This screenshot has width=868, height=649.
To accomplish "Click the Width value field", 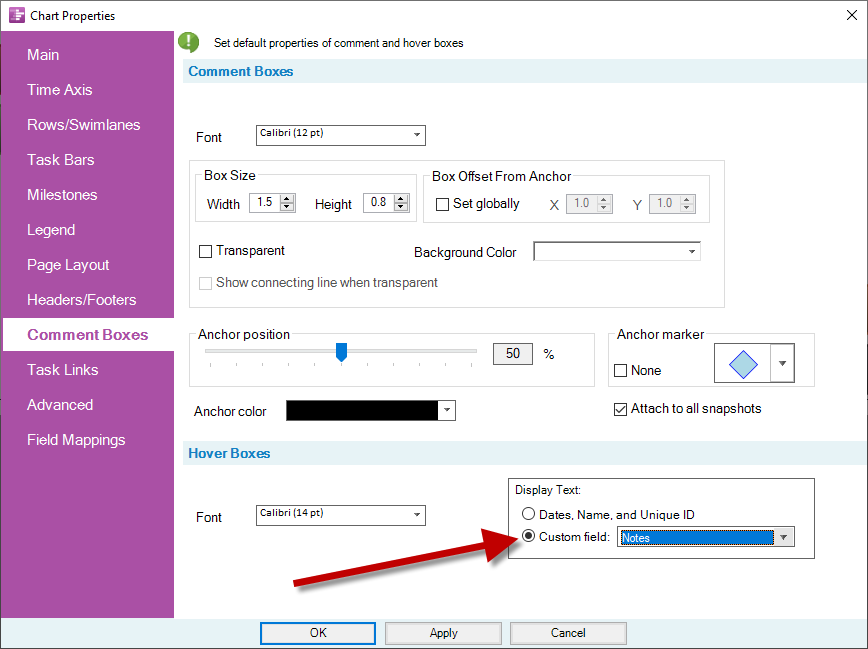I will [265, 203].
